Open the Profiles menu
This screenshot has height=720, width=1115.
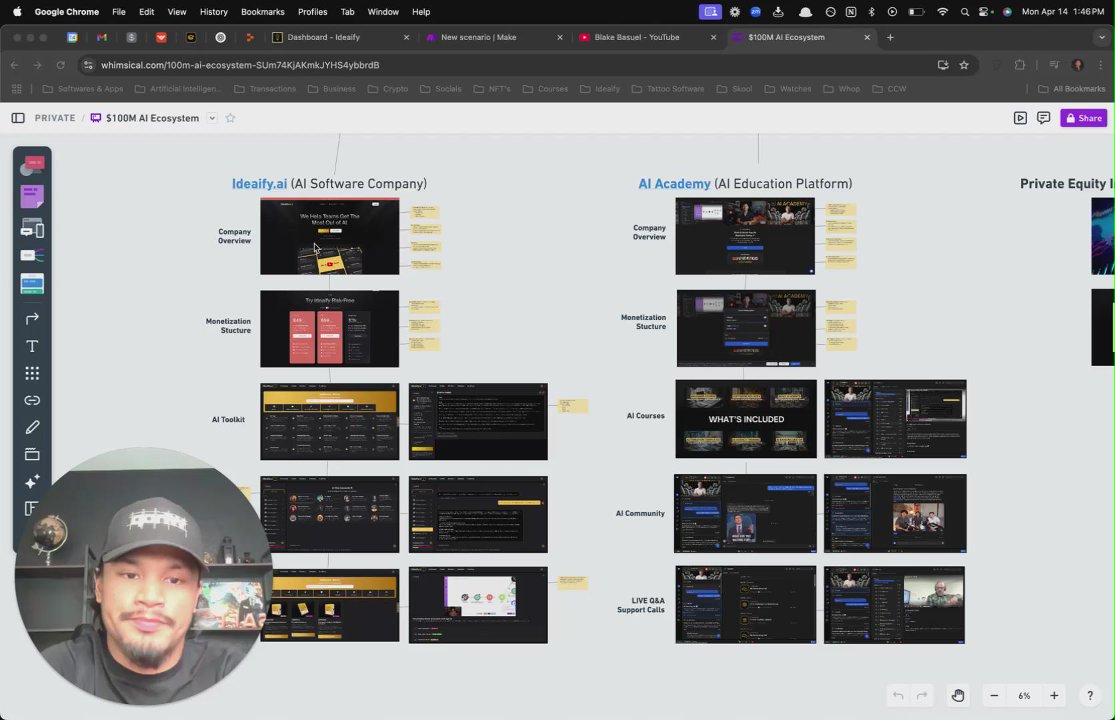pyautogui.click(x=312, y=11)
